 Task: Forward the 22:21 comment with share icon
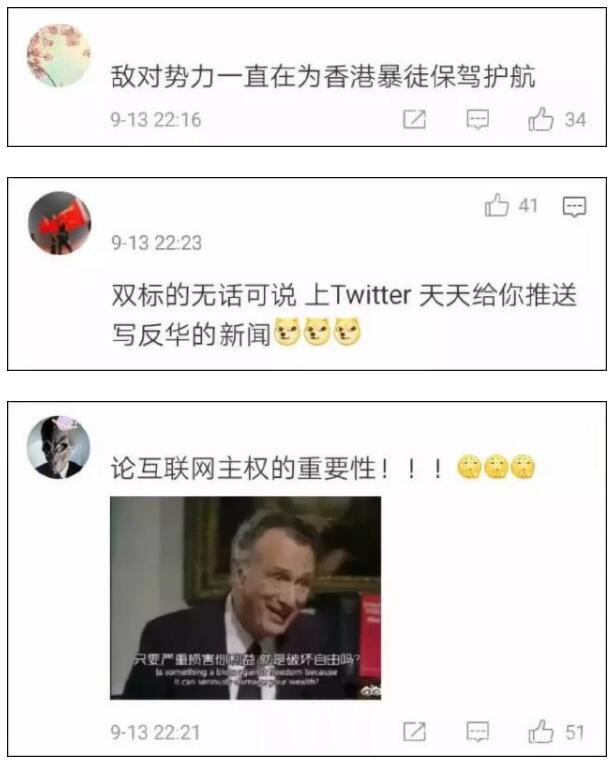click(x=415, y=731)
